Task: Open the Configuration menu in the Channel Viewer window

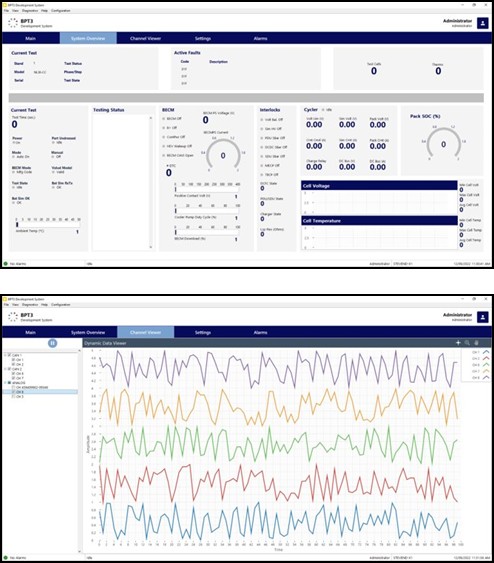Action: (x=61, y=304)
